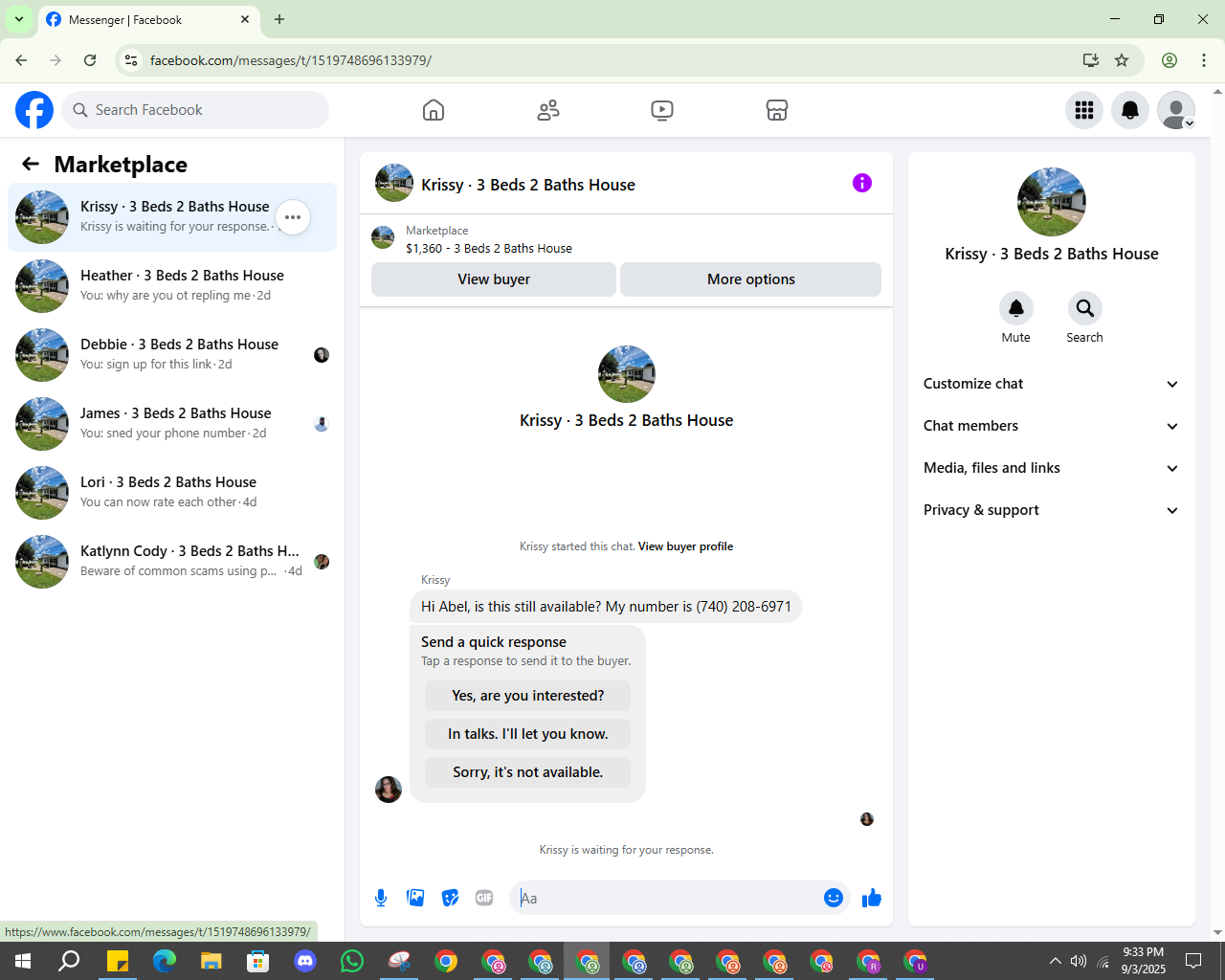
Task: Expand Media, files and links section
Action: pos(1052,468)
